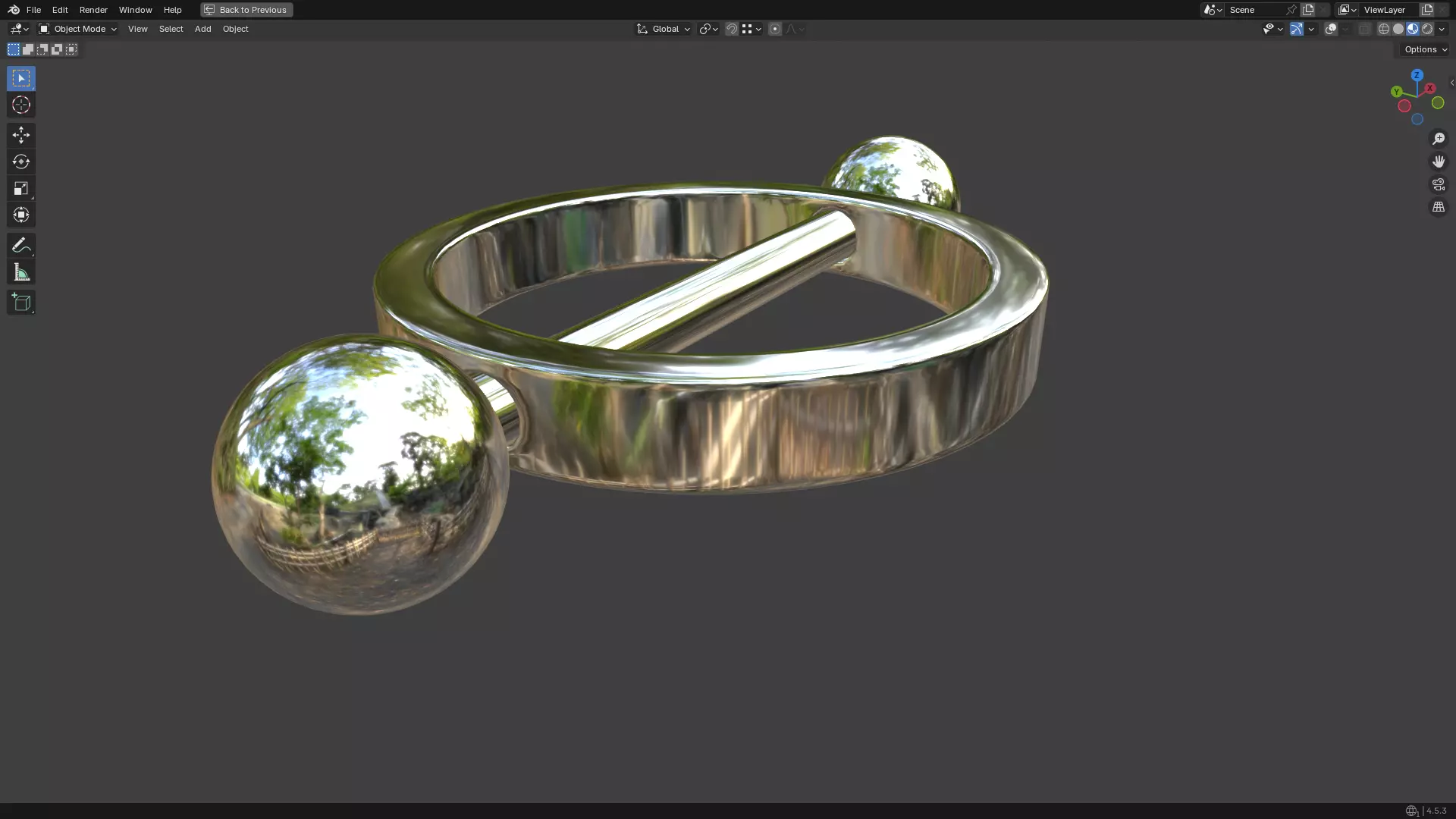Pin the Scene with pushpin icon
The image size is (1456, 819).
point(1291,10)
